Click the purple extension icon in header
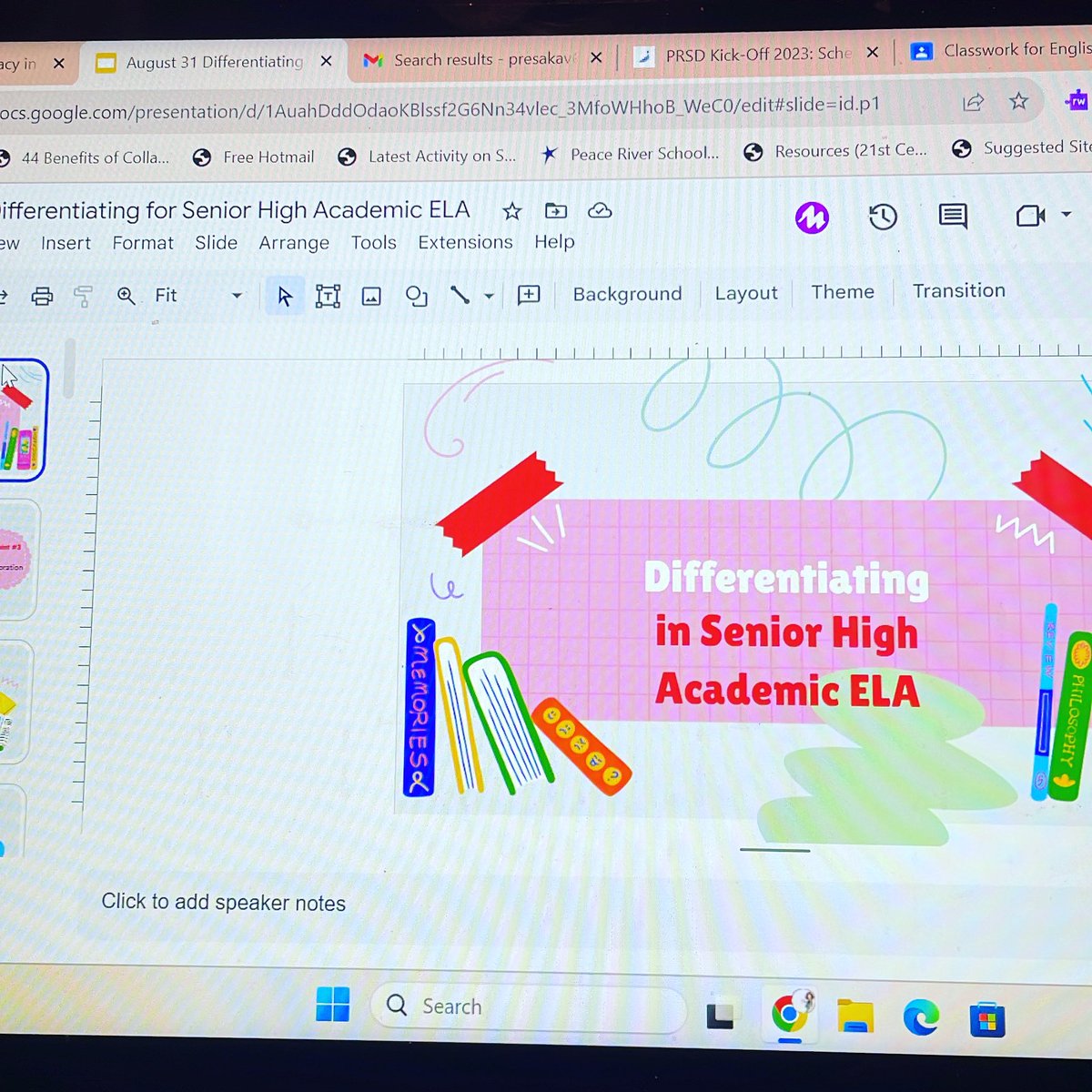 tap(812, 217)
